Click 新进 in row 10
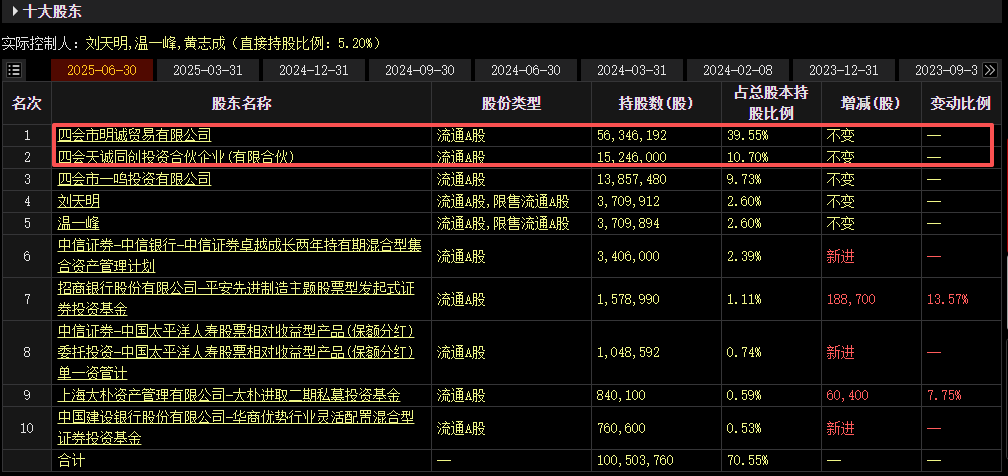This screenshot has width=1008, height=476. click(841, 428)
